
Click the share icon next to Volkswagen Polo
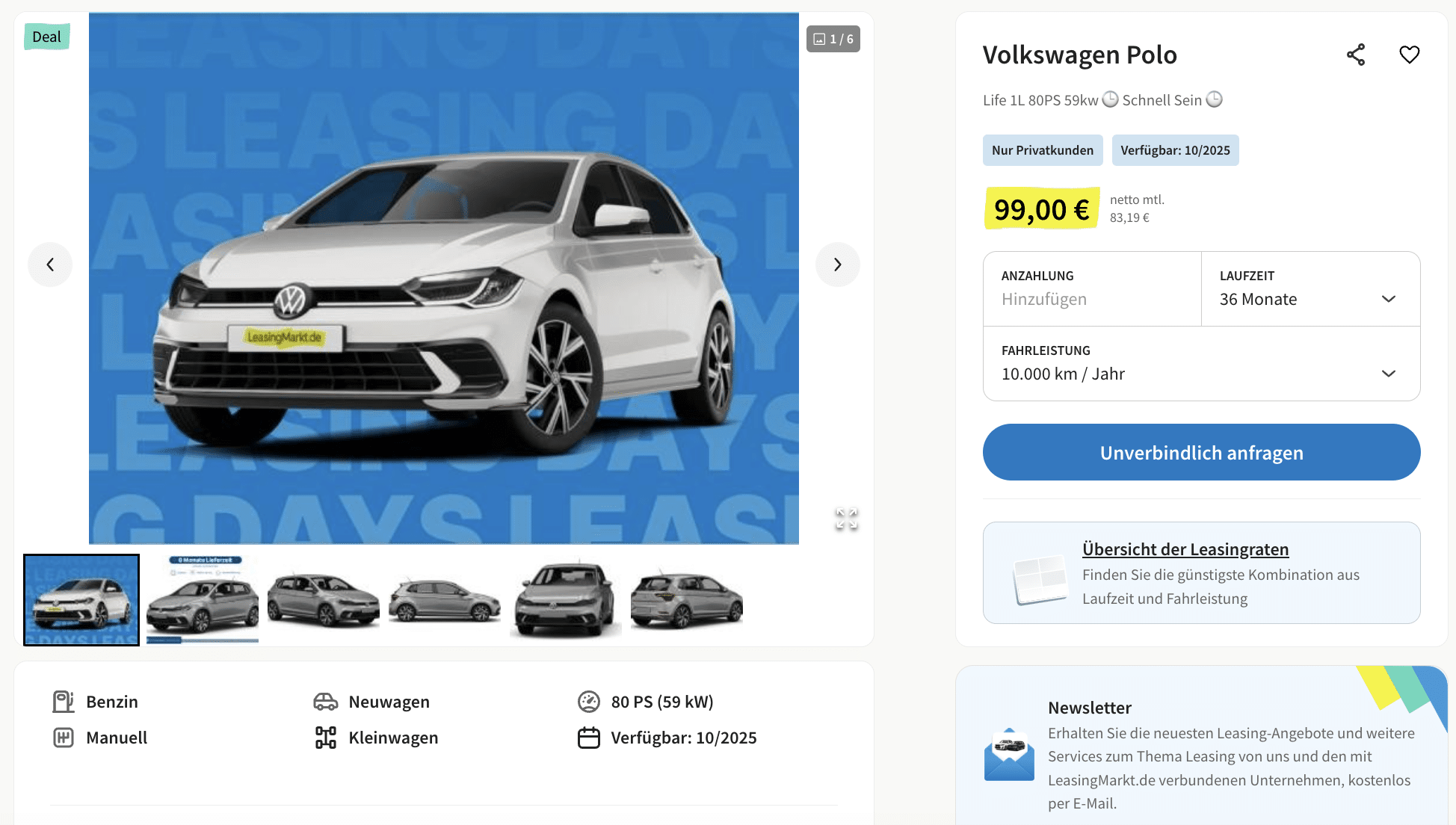pos(1356,55)
